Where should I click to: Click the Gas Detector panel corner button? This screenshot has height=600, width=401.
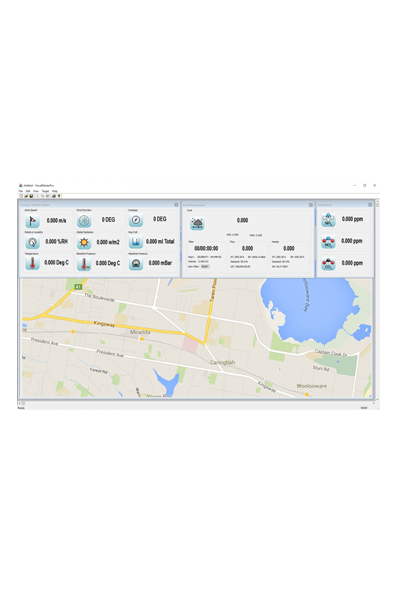[x=370, y=205]
